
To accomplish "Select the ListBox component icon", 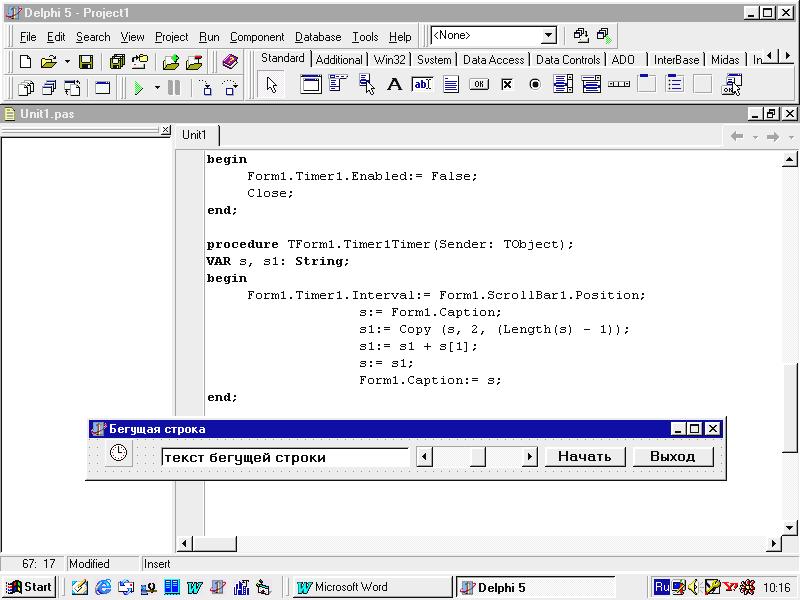I will coord(563,84).
